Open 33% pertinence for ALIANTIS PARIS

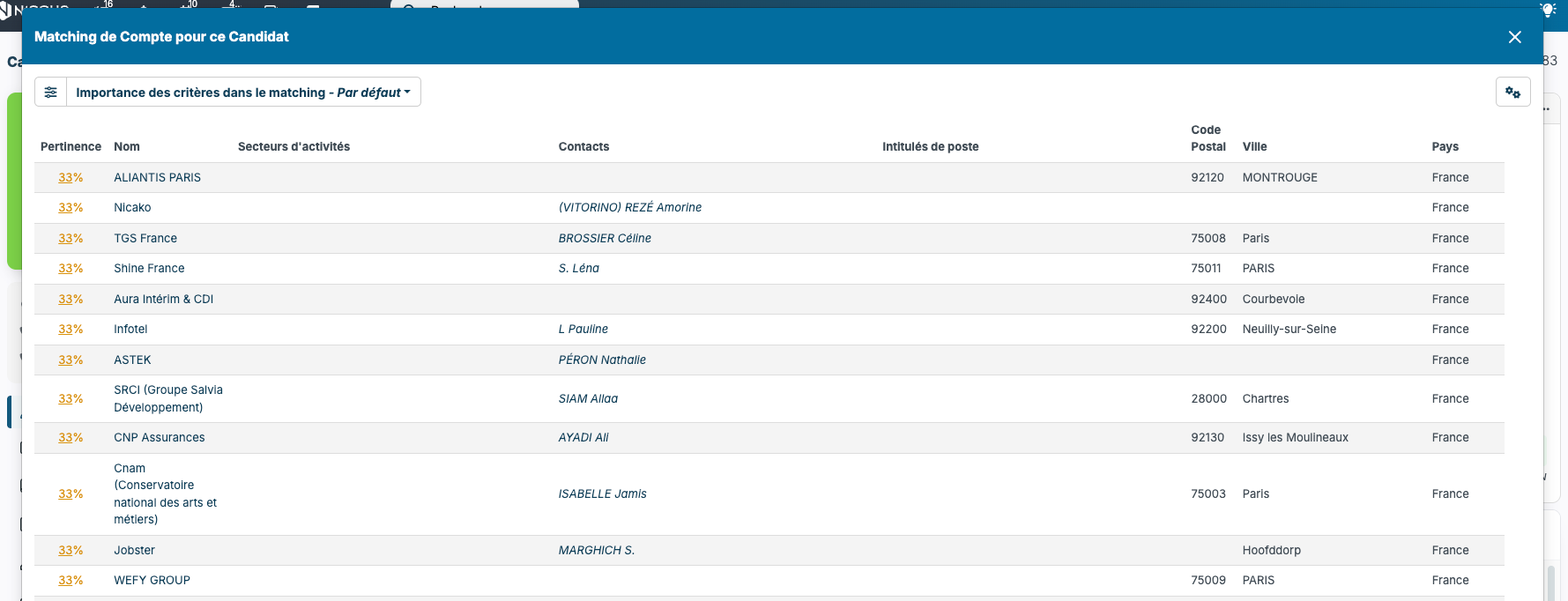[71, 177]
